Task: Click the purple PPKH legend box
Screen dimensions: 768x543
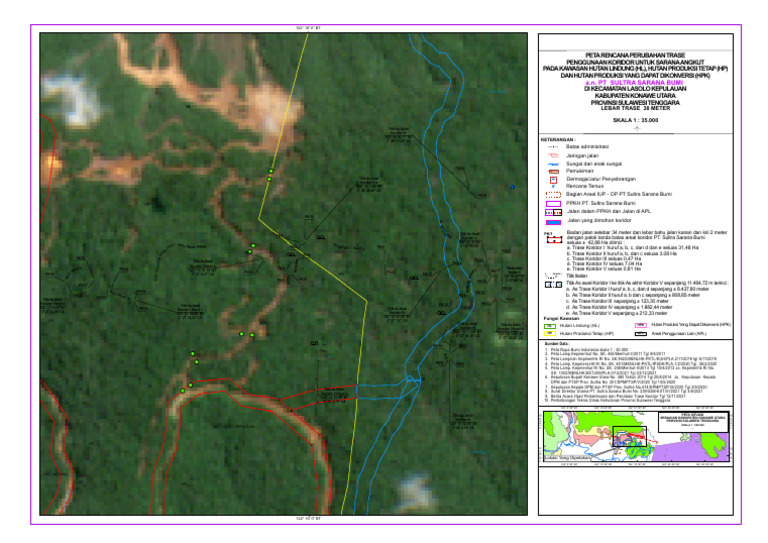Action: pos(553,203)
